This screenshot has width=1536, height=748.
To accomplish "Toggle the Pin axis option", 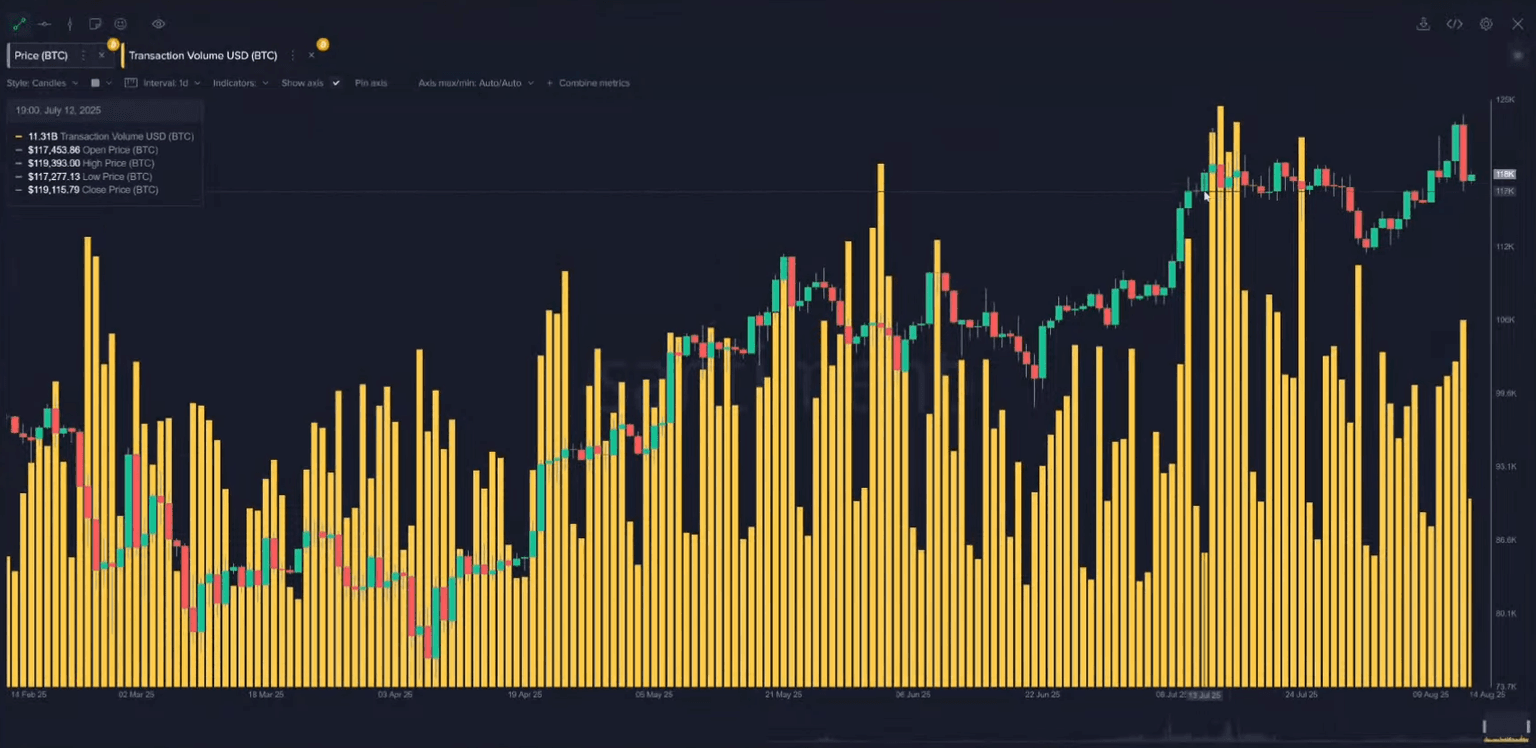I will [x=371, y=83].
